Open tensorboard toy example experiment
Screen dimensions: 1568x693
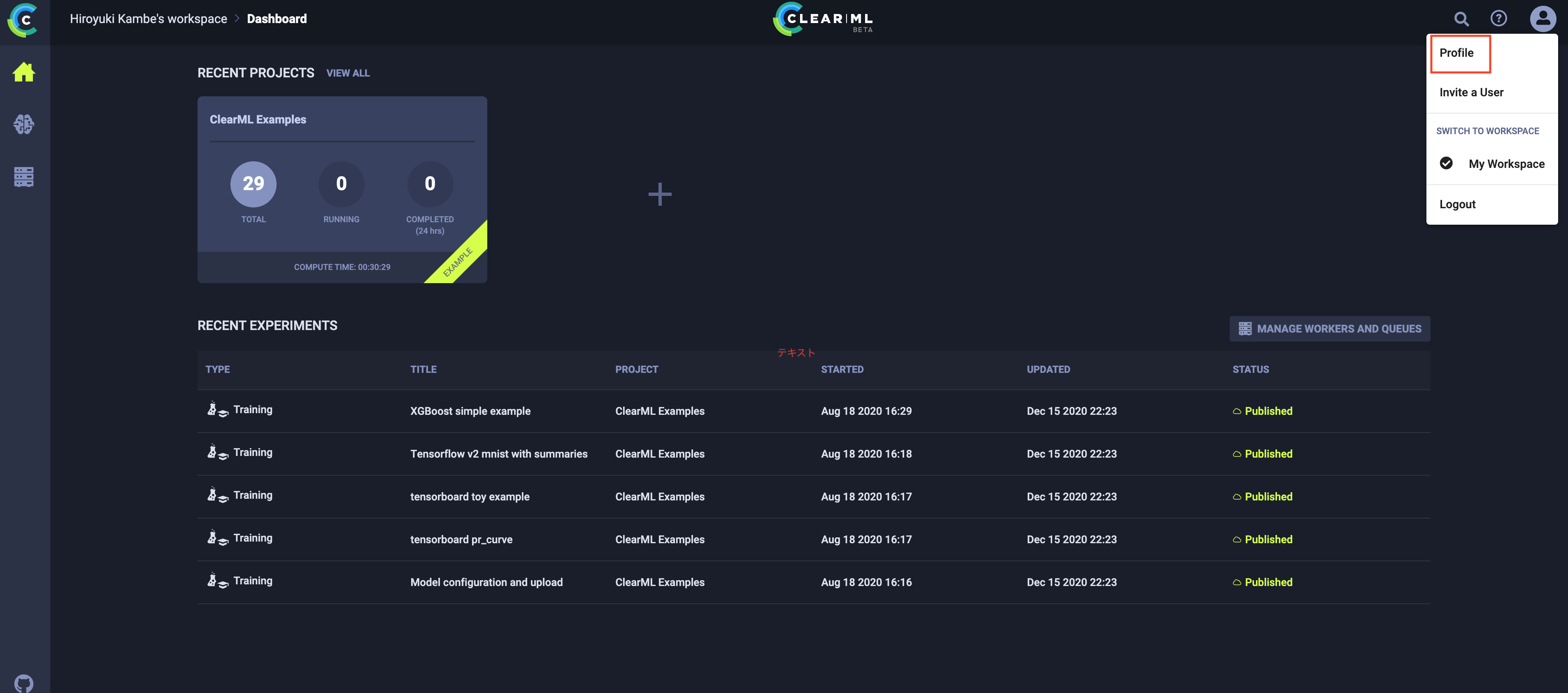[469, 496]
